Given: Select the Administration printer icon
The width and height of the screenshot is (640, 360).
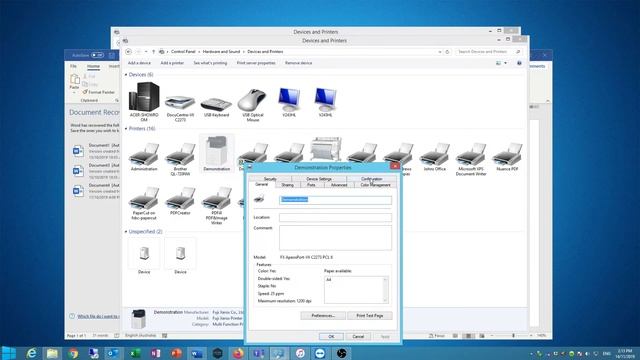Looking at the screenshot, I should (x=144, y=154).
